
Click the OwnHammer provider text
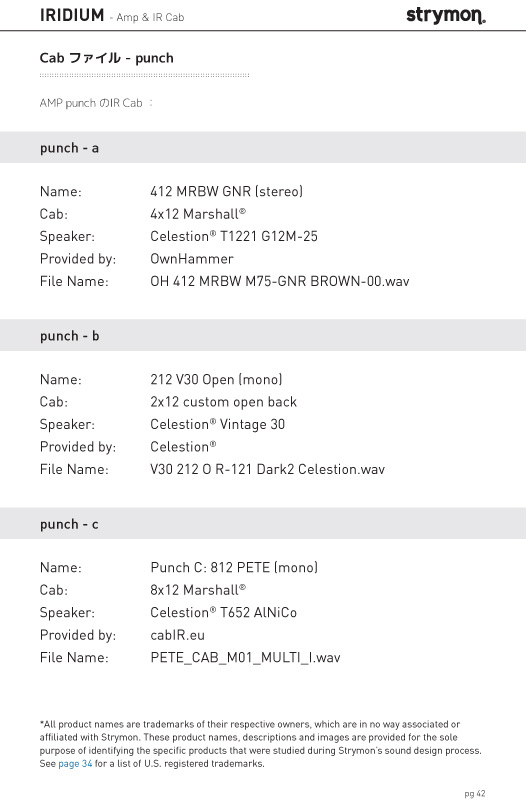pyautogui.click(x=192, y=259)
